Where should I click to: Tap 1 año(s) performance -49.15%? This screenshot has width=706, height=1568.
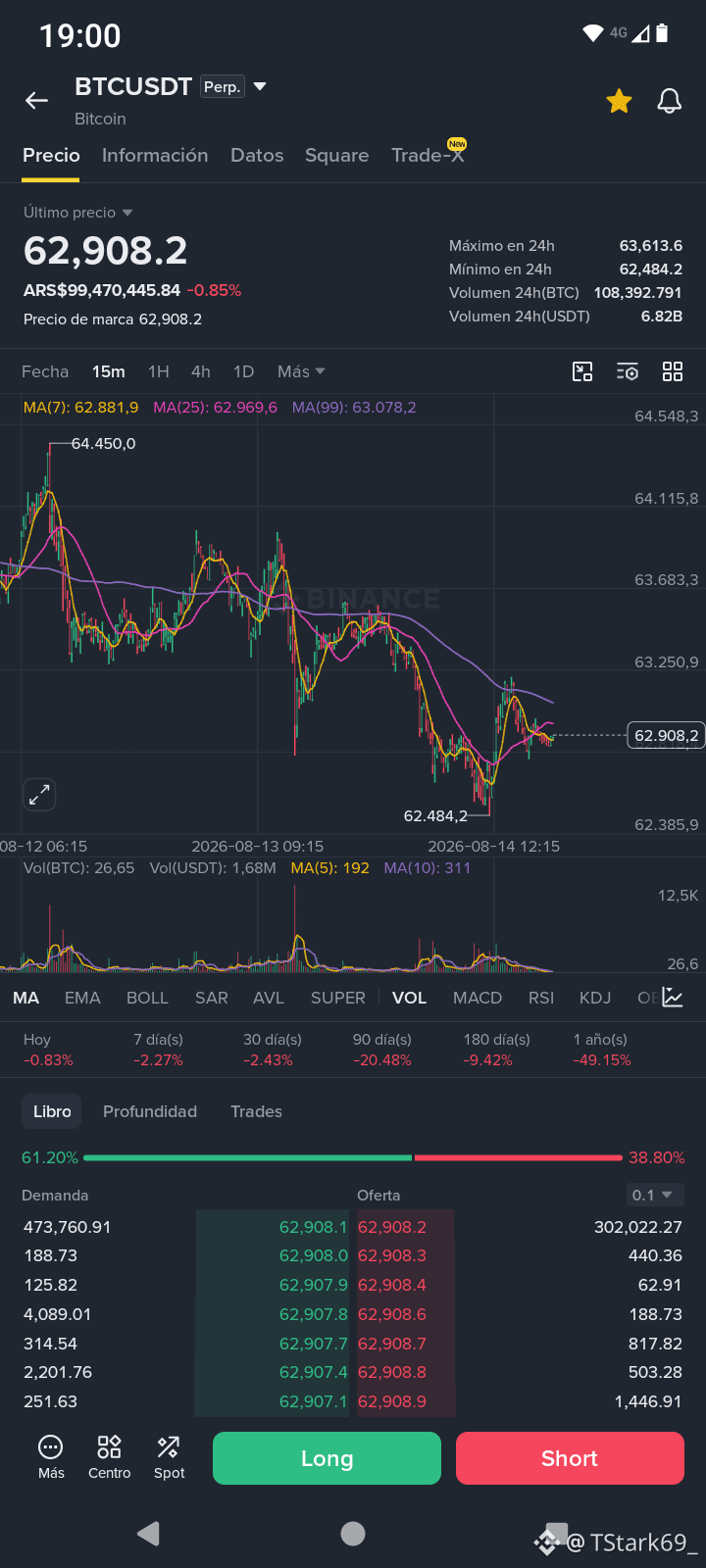pos(601,1050)
